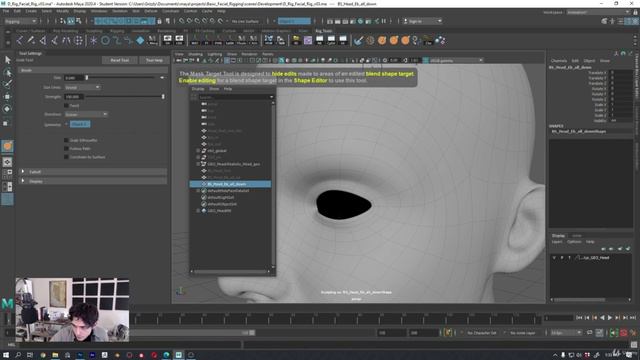Click the circular lattice shelf icon
The width and height of the screenshot is (640, 360).
78,40
